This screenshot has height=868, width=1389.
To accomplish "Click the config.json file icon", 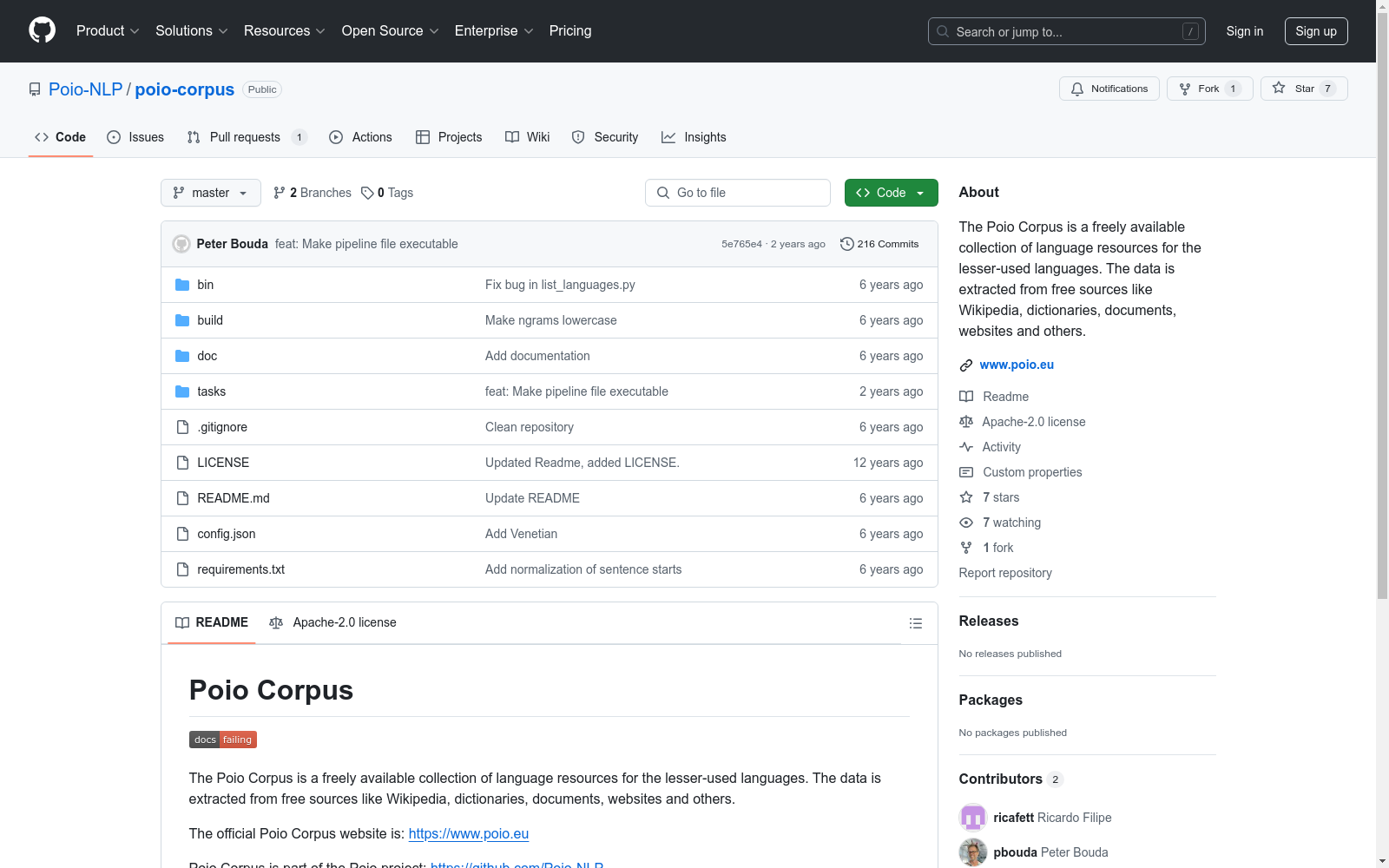I will [x=182, y=534].
